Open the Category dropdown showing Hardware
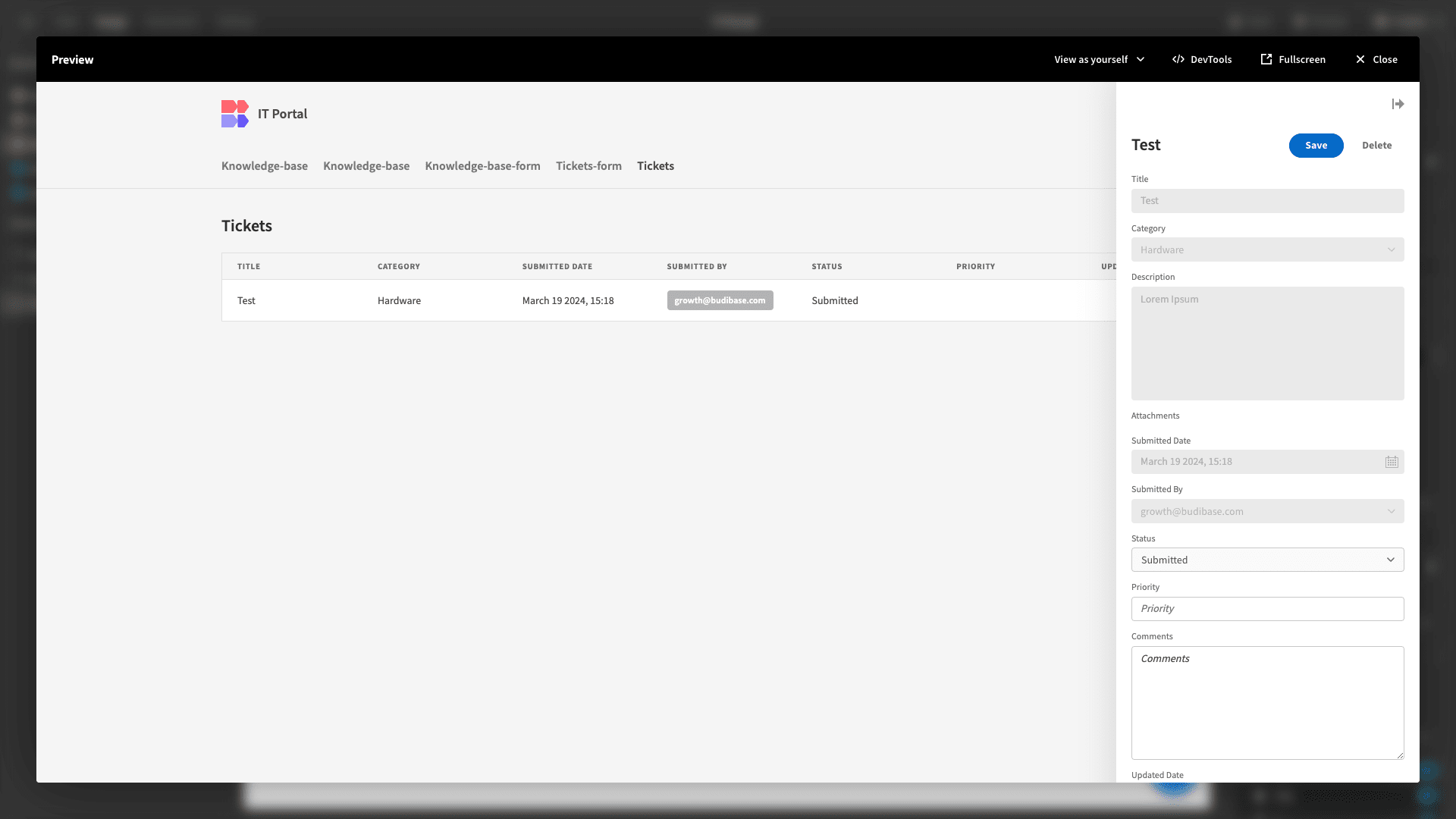The image size is (1456, 819). [x=1267, y=249]
